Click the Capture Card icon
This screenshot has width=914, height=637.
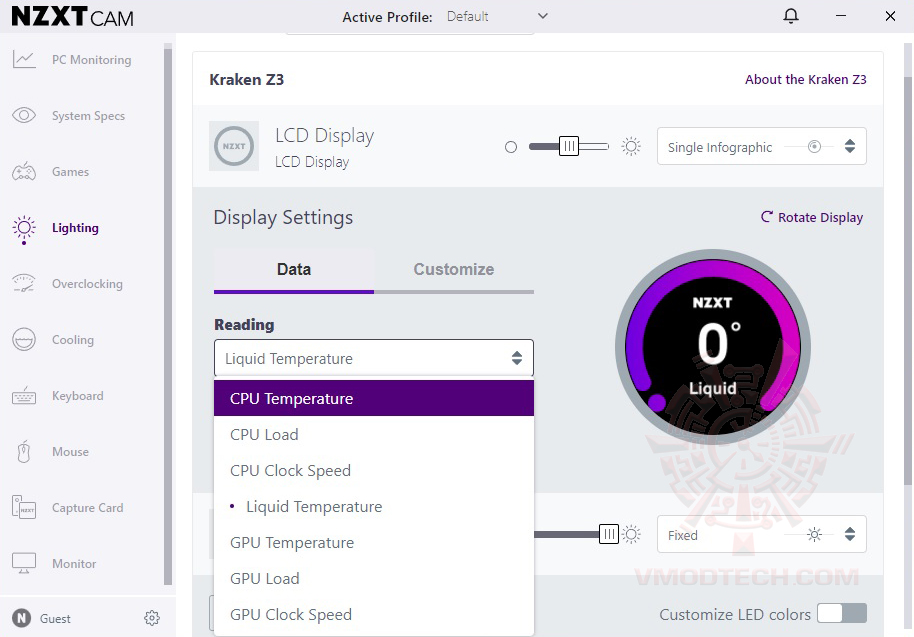tap(24, 508)
